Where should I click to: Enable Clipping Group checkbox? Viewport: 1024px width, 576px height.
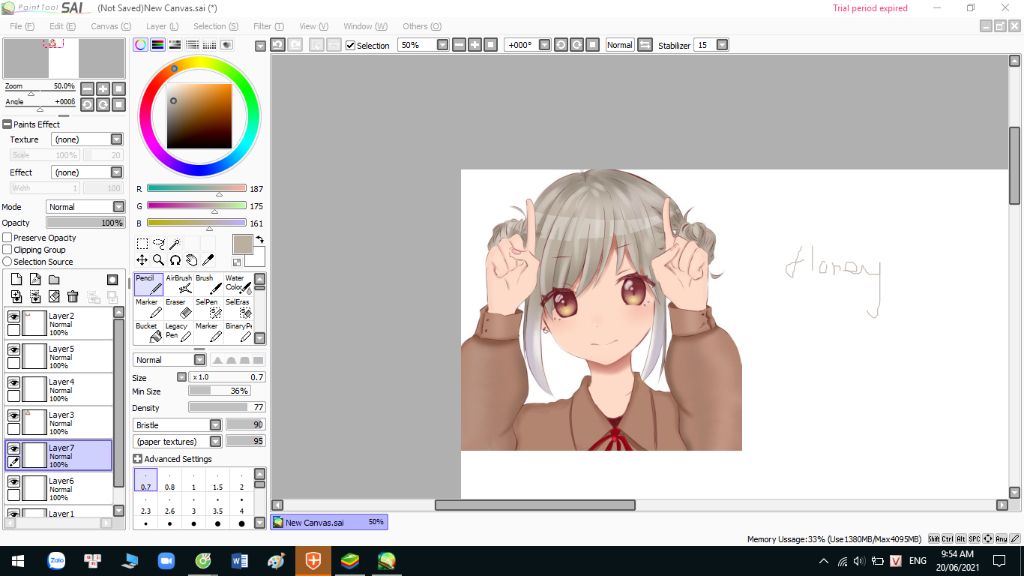7,249
